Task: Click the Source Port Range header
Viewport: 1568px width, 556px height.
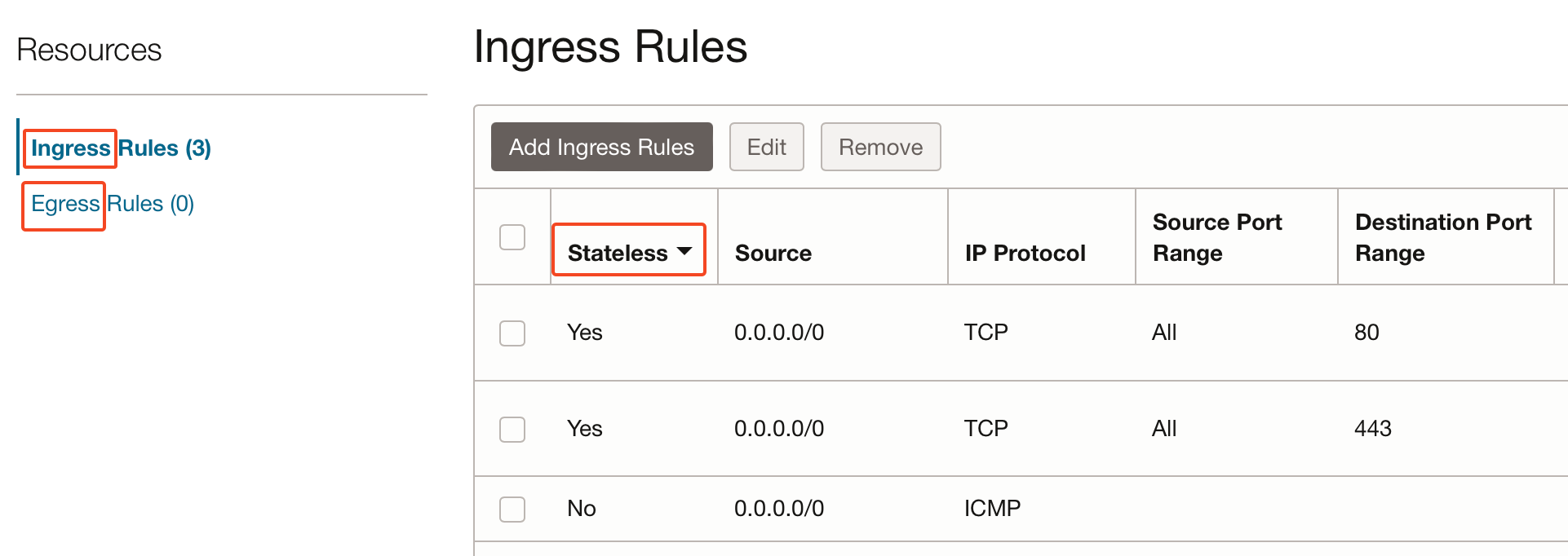Action: coord(1216,237)
